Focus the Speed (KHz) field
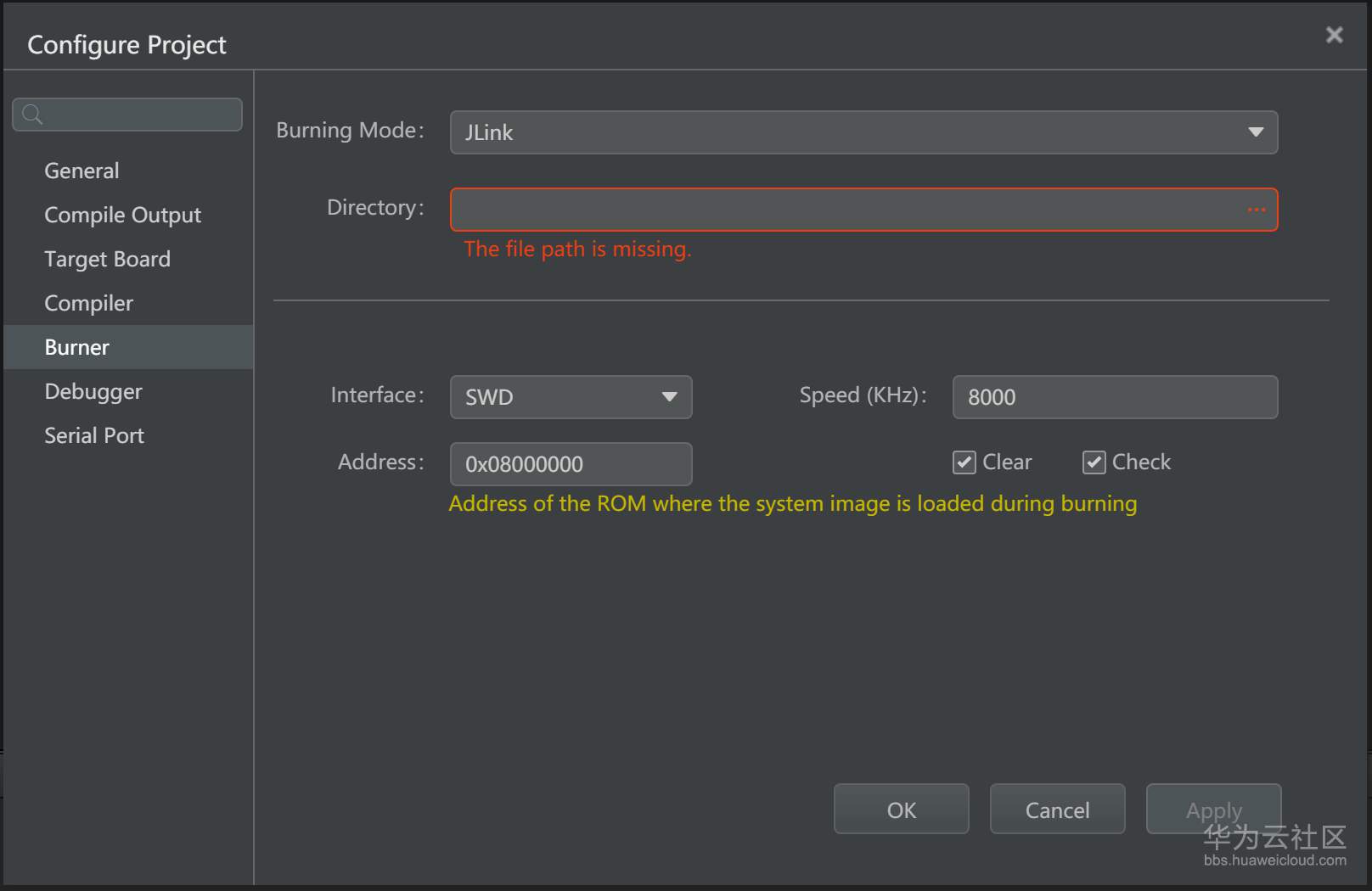Screen dimensions: 1372x891 1114,397
